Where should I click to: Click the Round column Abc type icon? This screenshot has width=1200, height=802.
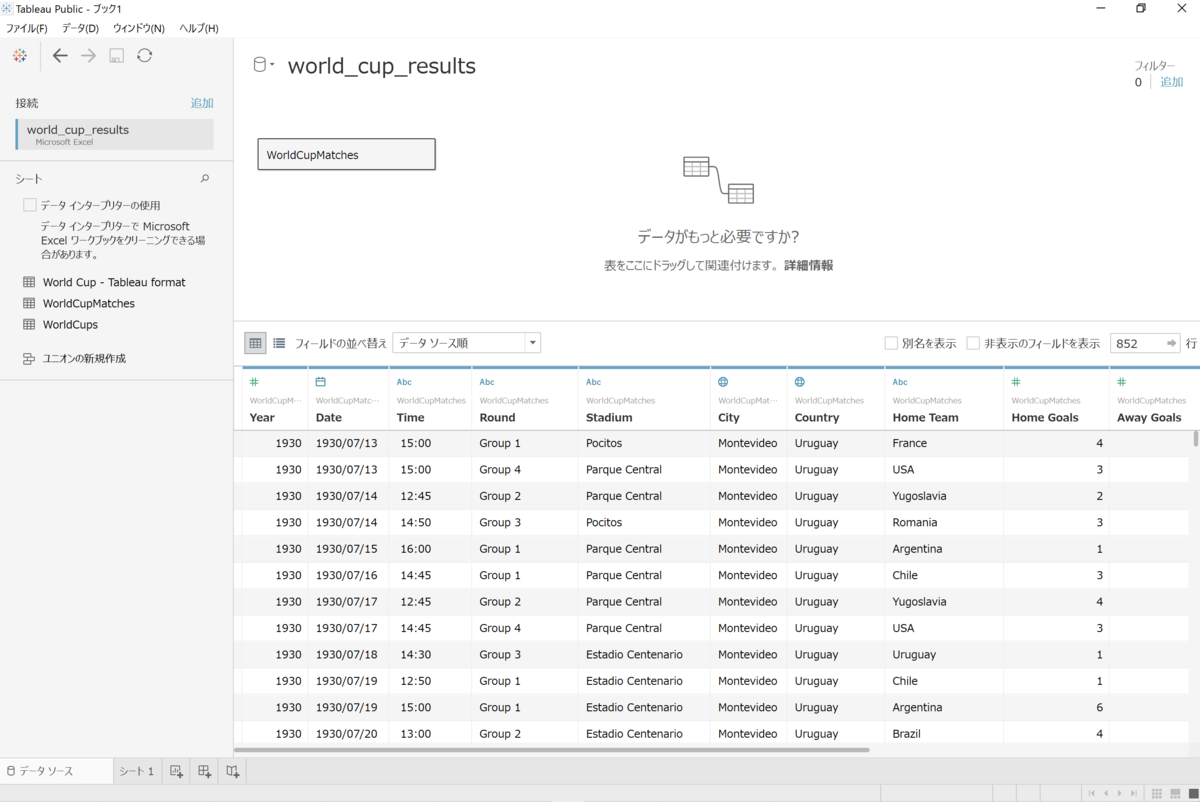point(487,382)
